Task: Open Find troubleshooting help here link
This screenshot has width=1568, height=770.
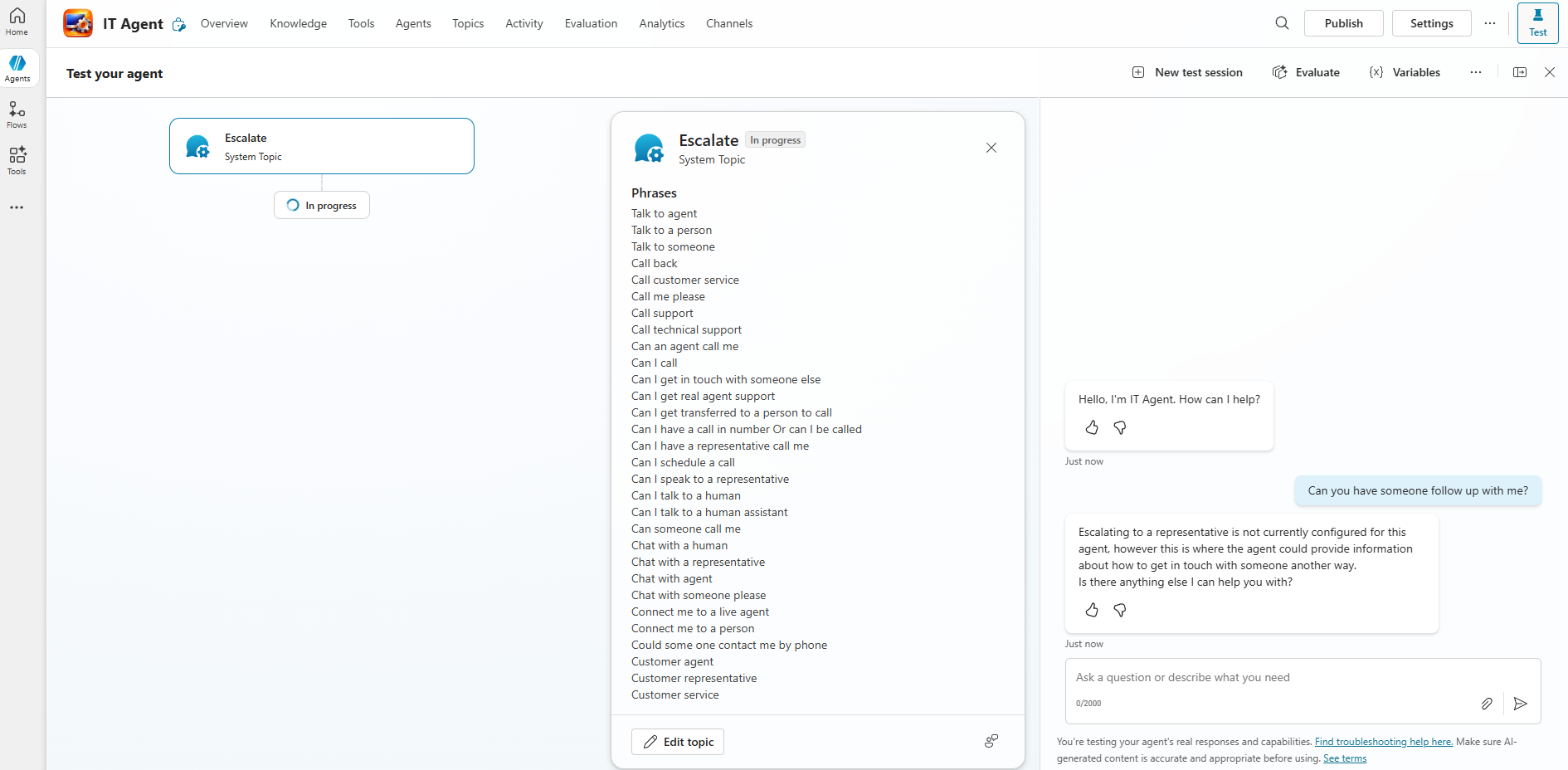Action: coord(1384,742)
